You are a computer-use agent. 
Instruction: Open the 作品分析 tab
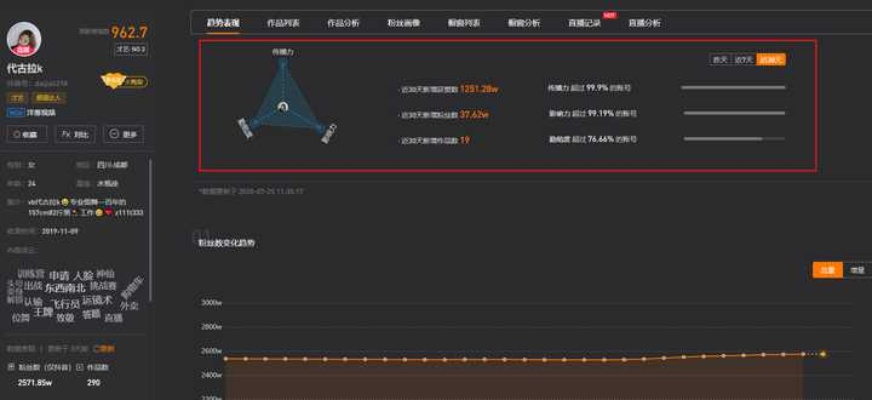tap(343, 22)
